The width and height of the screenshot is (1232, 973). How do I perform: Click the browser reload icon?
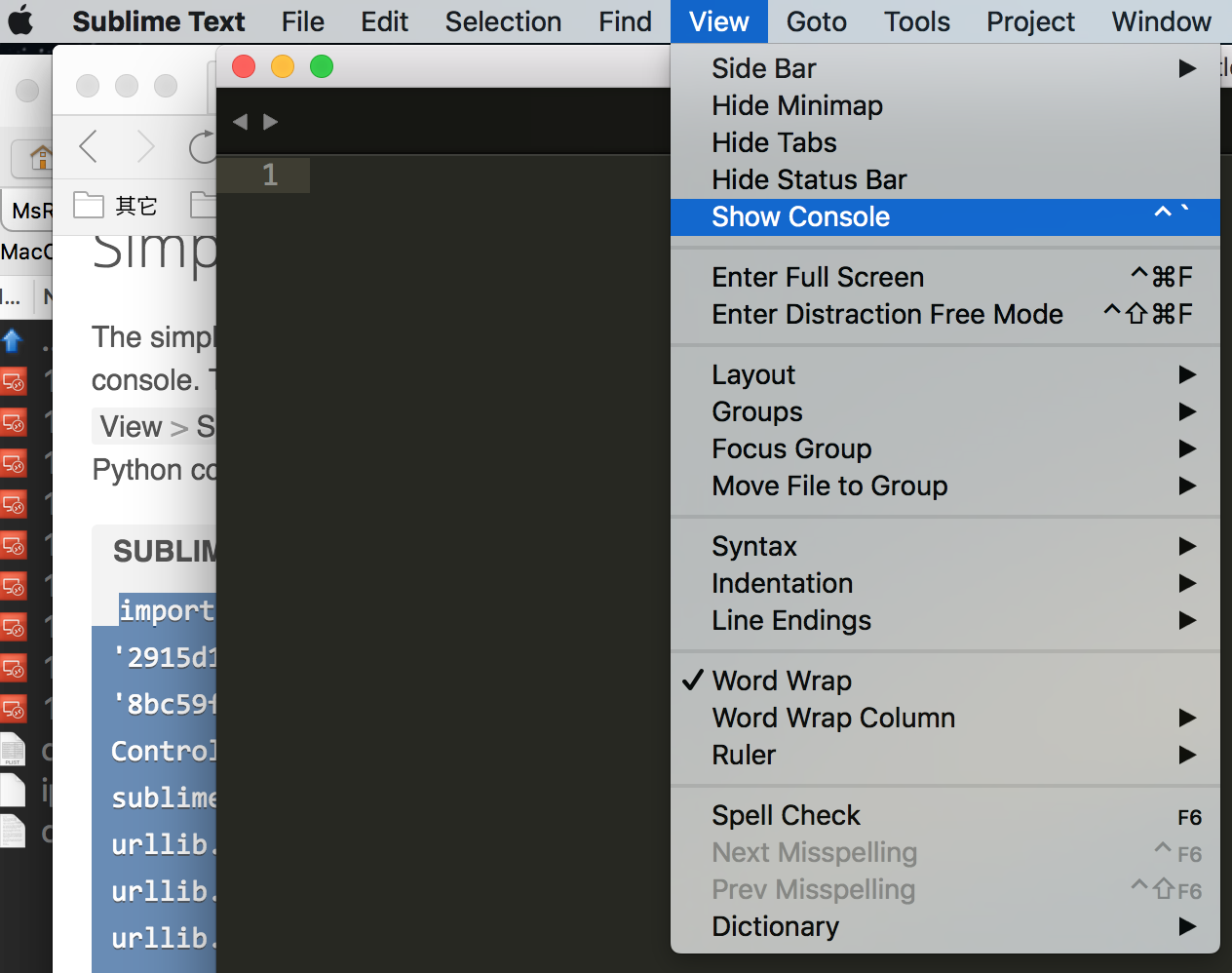click(203, 147)
